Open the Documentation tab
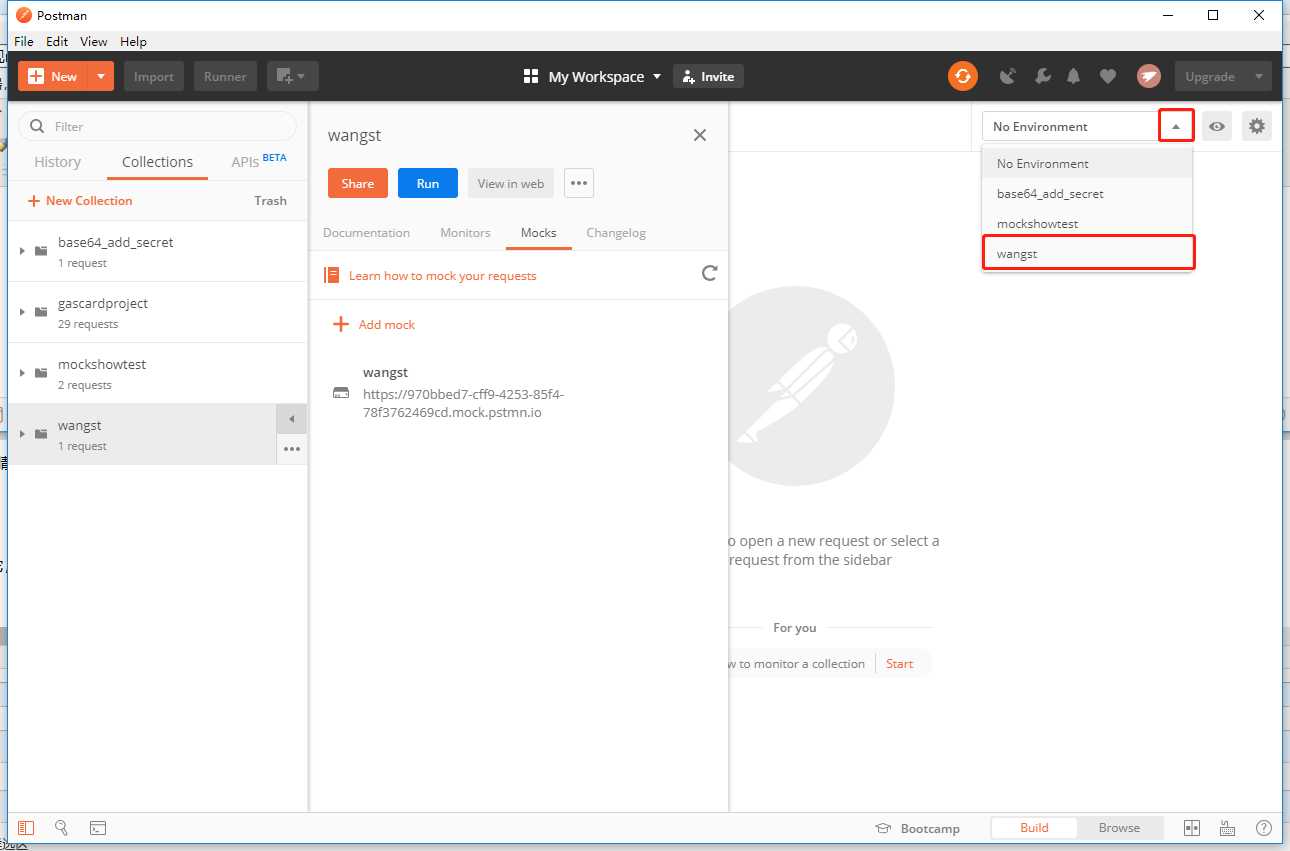Viewport: 1290px width, 851px height. (x=366, y=233)
